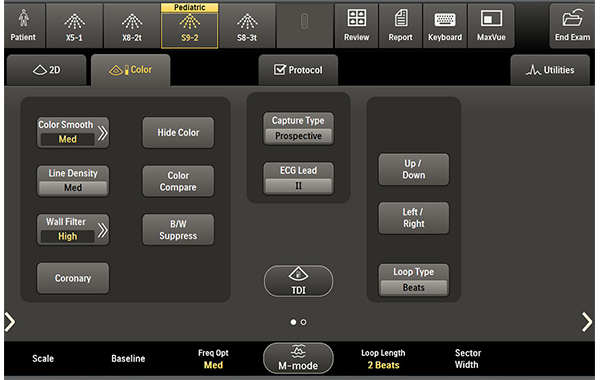Switch to the 2D tab
This screenshot has height=380, width=600.
pyautogui.click(x=47, y=70)
